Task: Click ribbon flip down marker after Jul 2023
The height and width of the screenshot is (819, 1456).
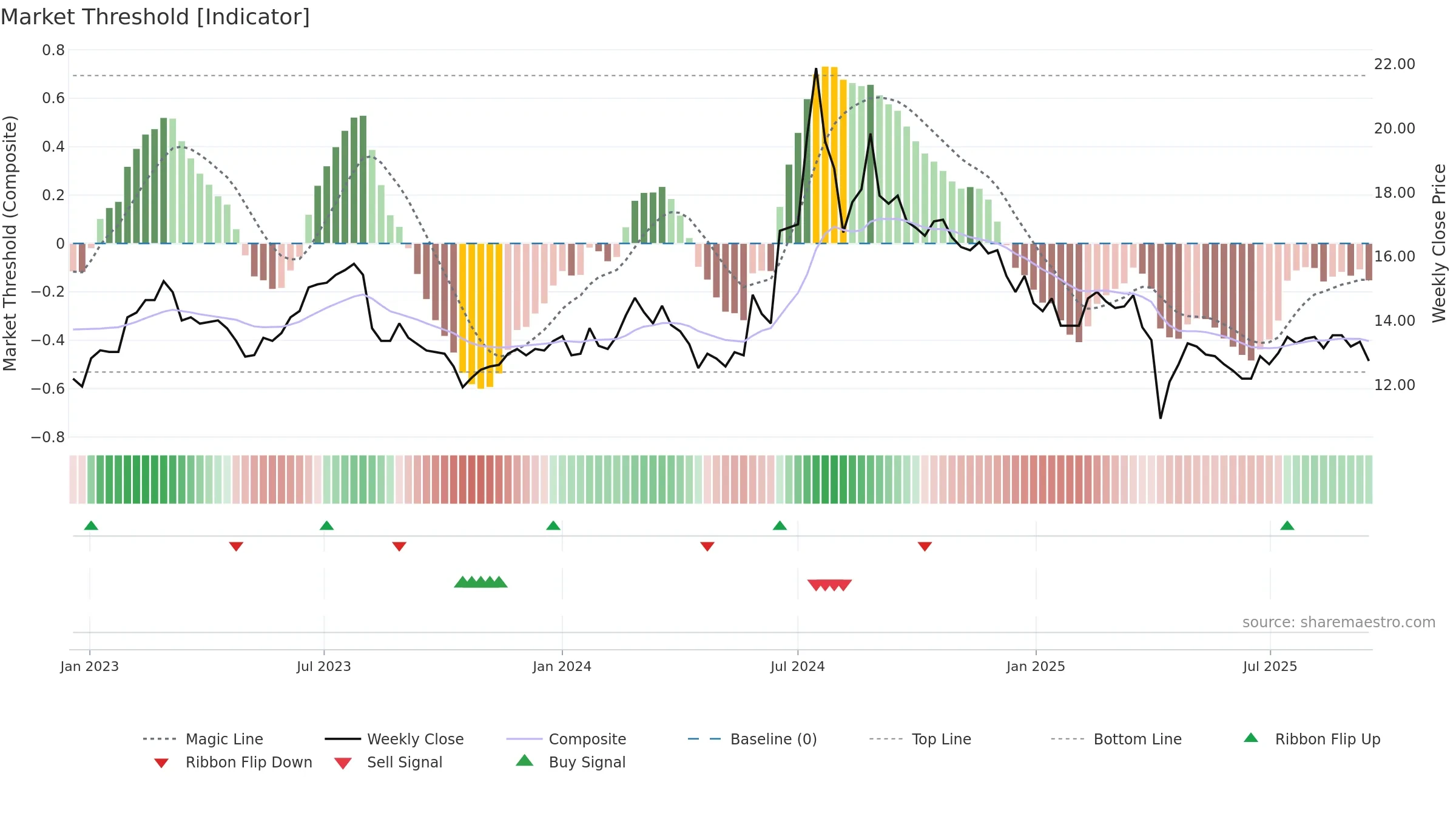Action: coord(399,547)
